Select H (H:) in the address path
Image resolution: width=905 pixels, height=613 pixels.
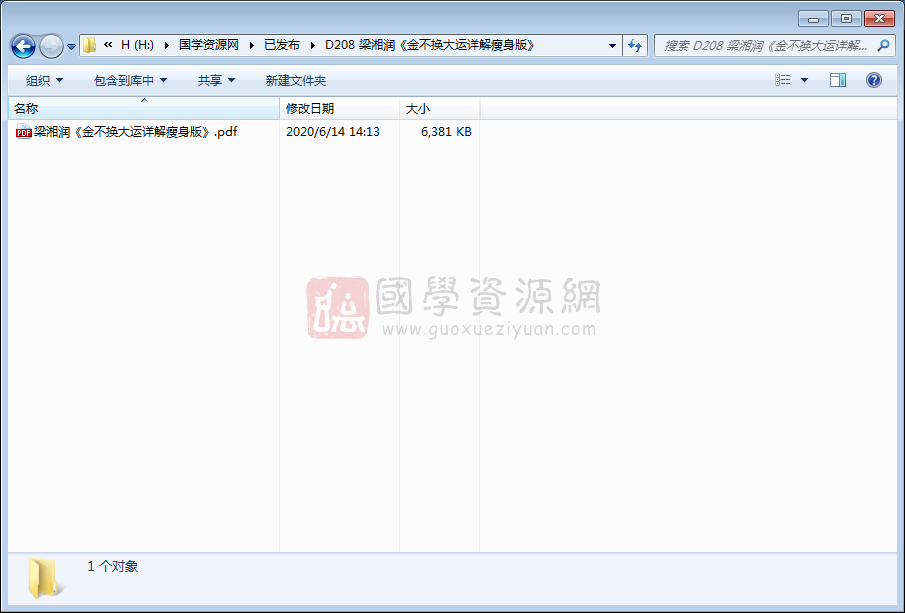pos(137,45)
